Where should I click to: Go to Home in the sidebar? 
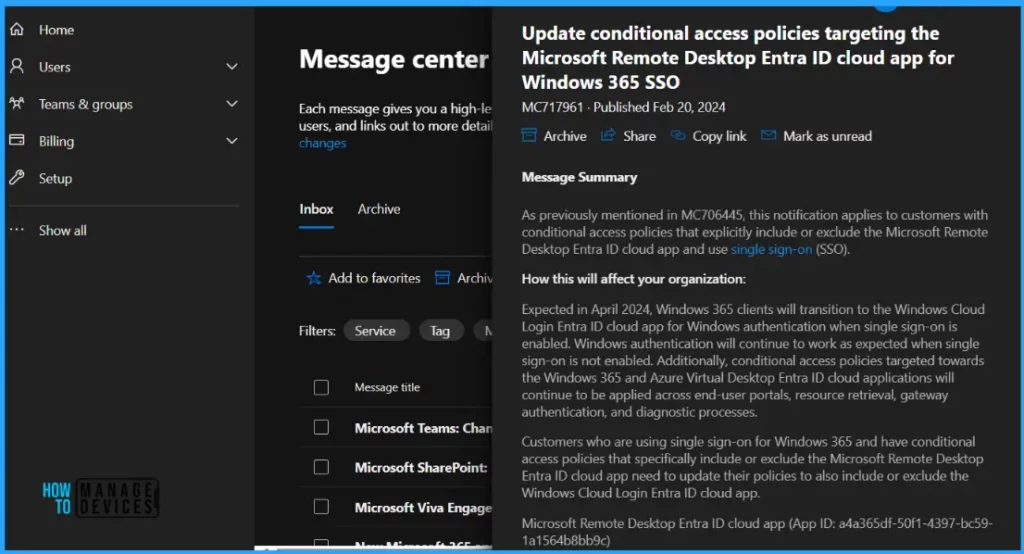[56, 29]
